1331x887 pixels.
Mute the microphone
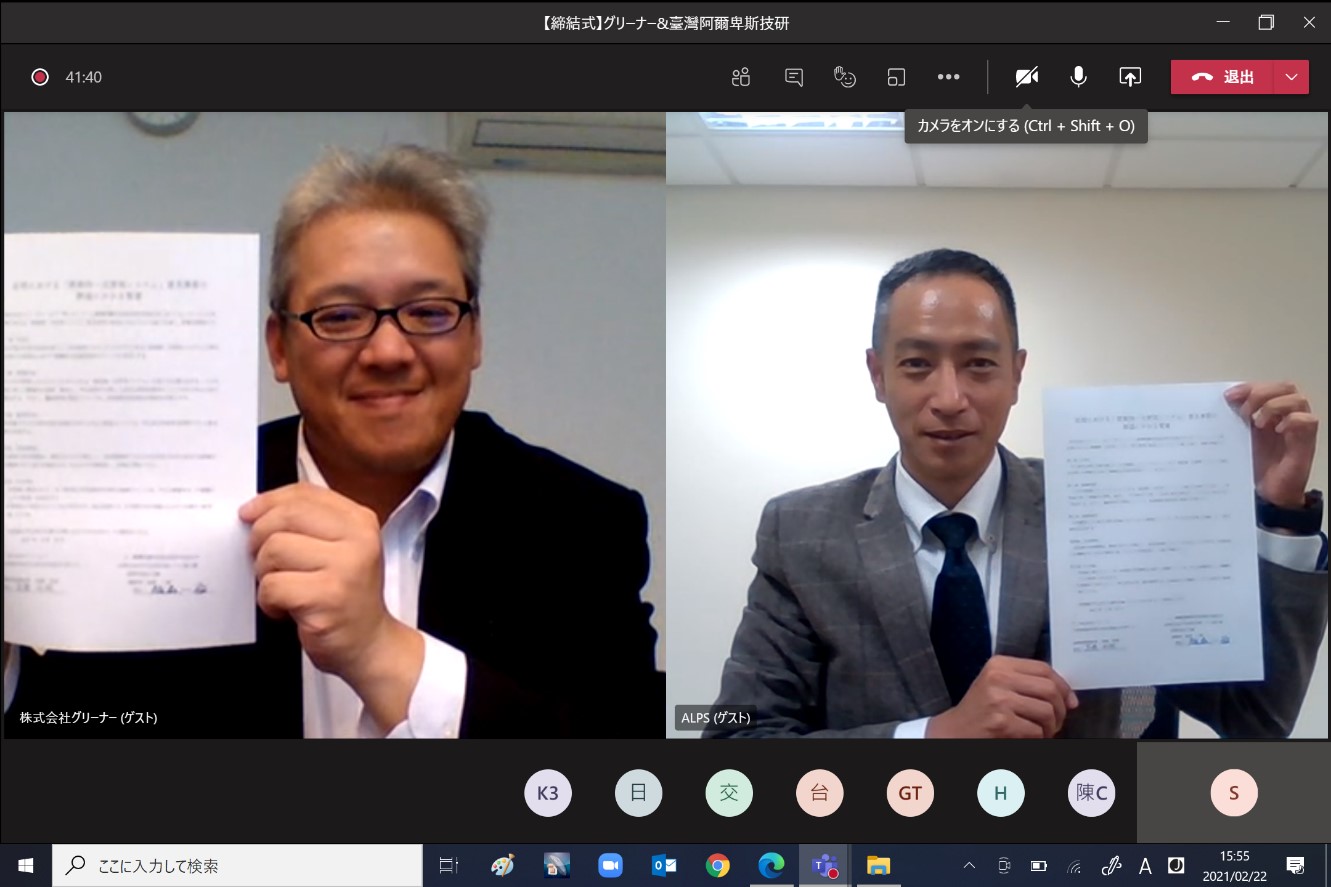click(1078, 77)
